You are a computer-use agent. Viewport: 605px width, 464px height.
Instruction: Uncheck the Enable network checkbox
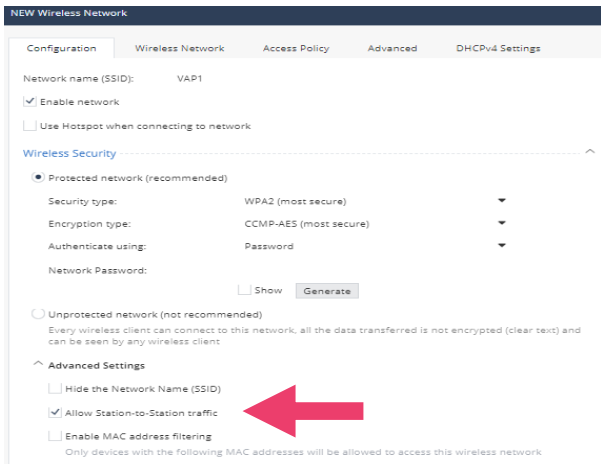coord(29,102)
